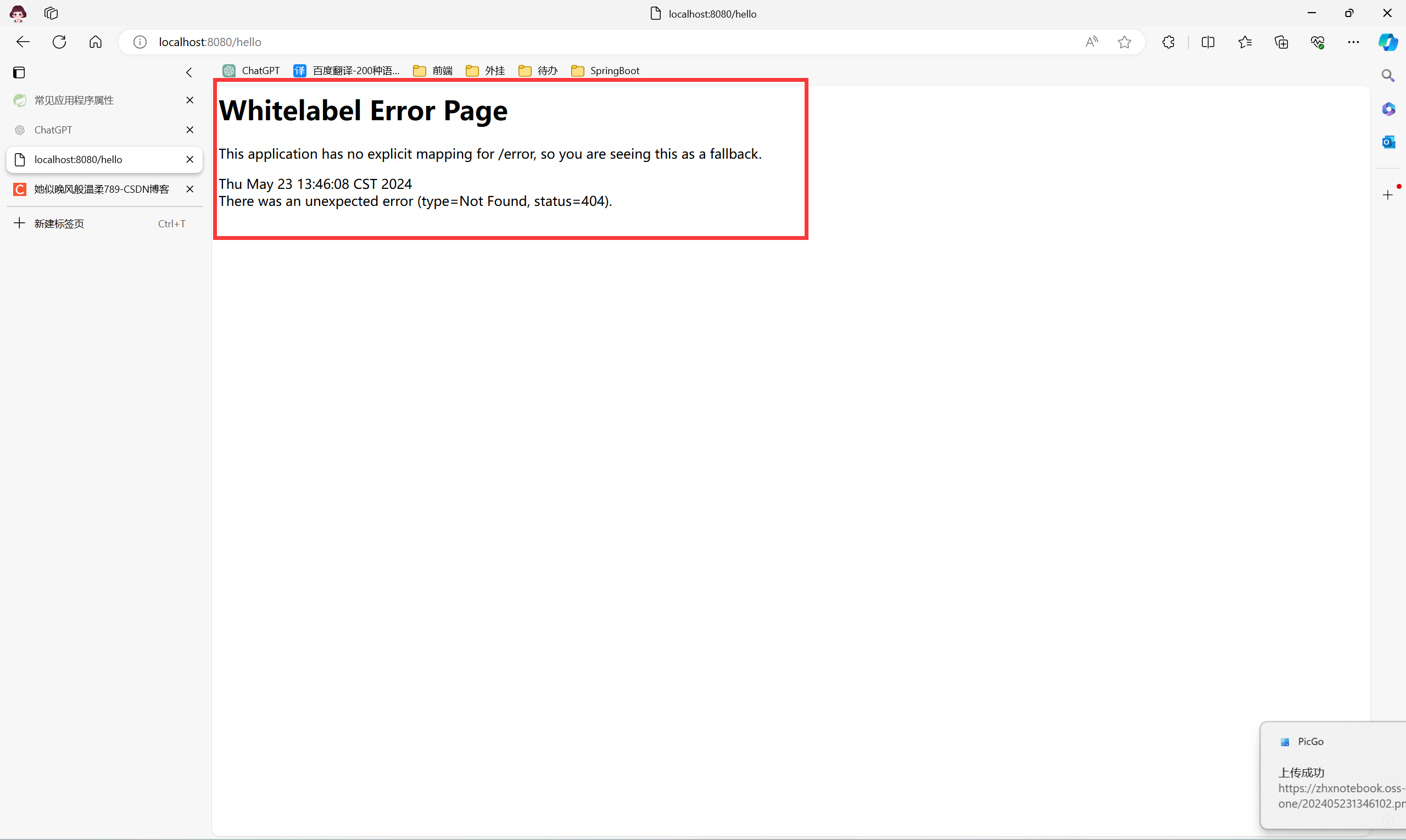
Task: Open the tab actions menu icon
Action: (19, 72)
